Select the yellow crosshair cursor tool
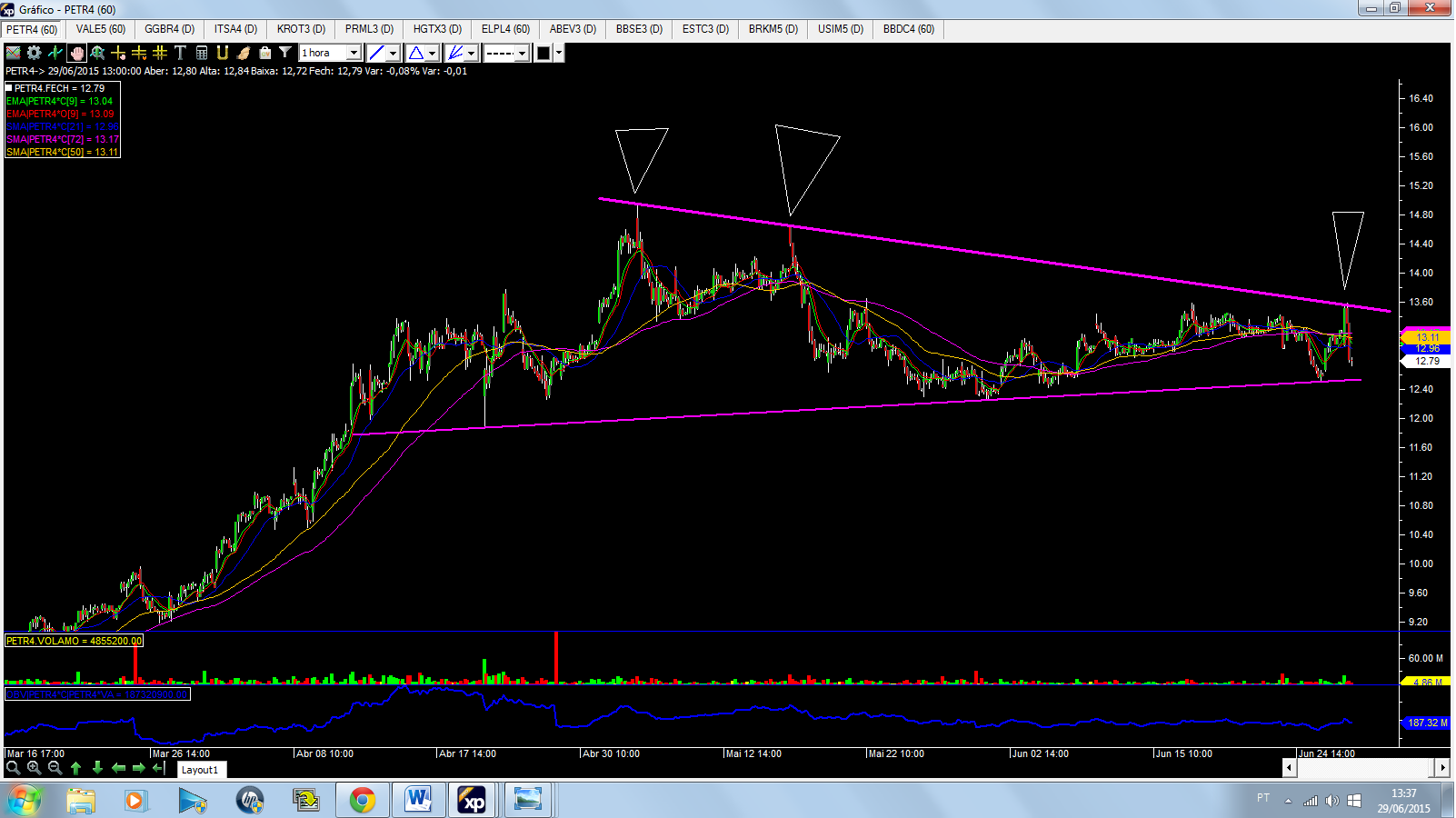1456x818 pixels. pyautogui.click(x=118, y=53)
